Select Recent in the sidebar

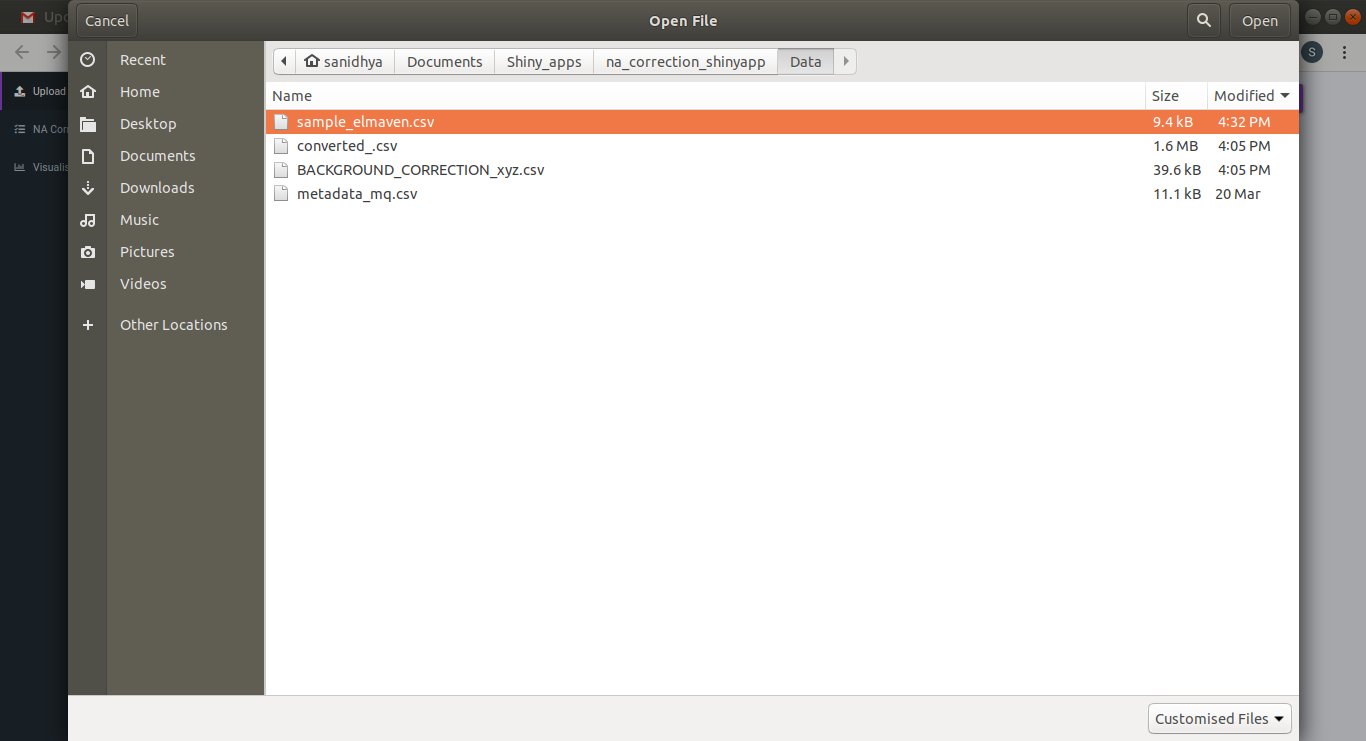point(143,60)
